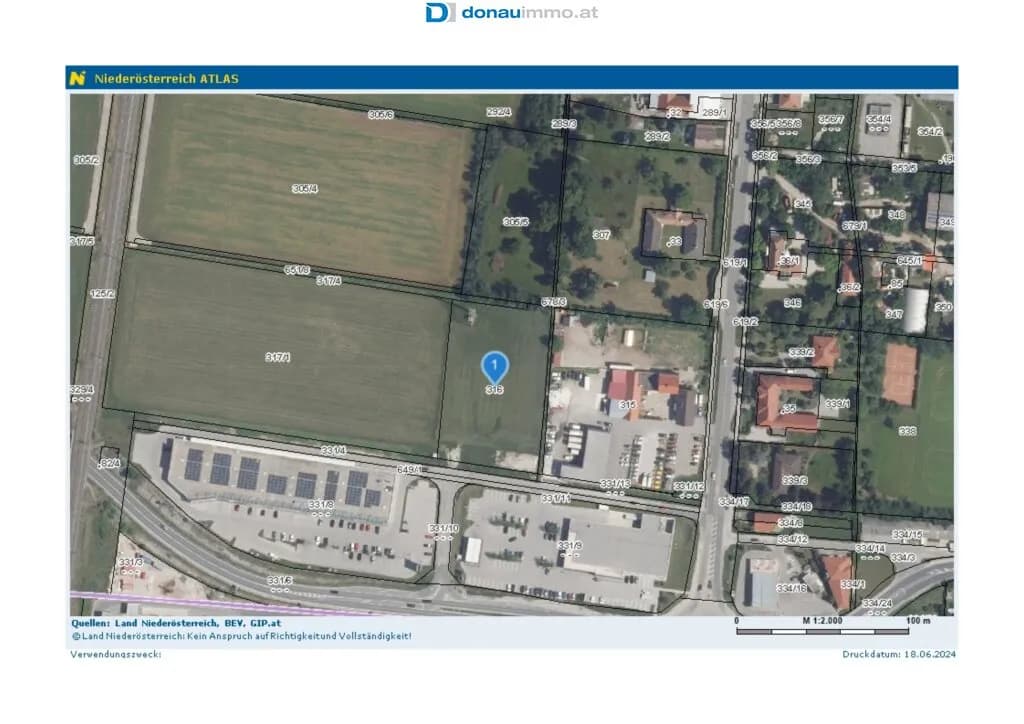Viewport: 1024px width, 724px height.
Task: Click the M 1:2.000 scale label
Action: point(822,620)
